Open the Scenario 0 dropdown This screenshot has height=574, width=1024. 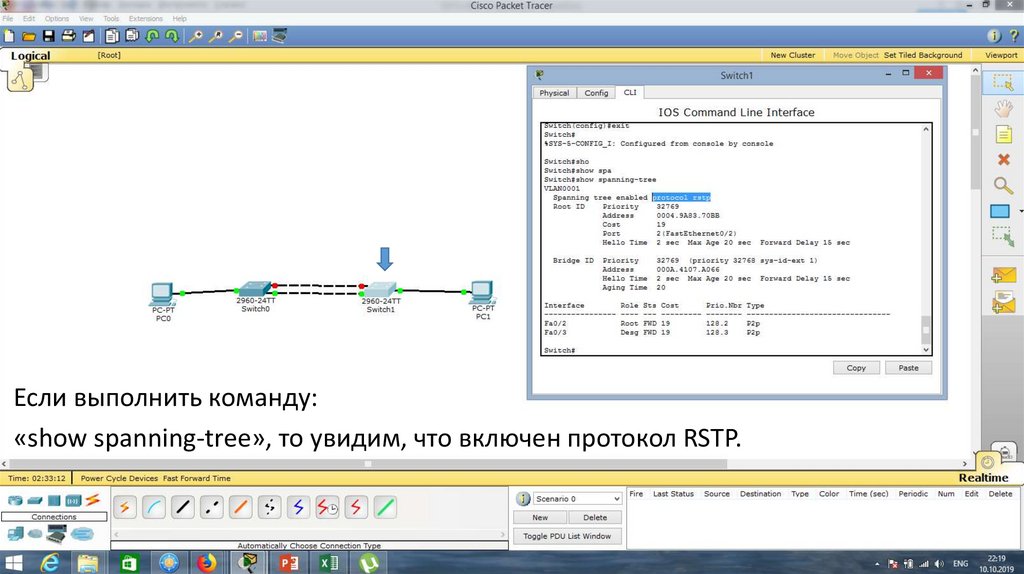(577, 498)
